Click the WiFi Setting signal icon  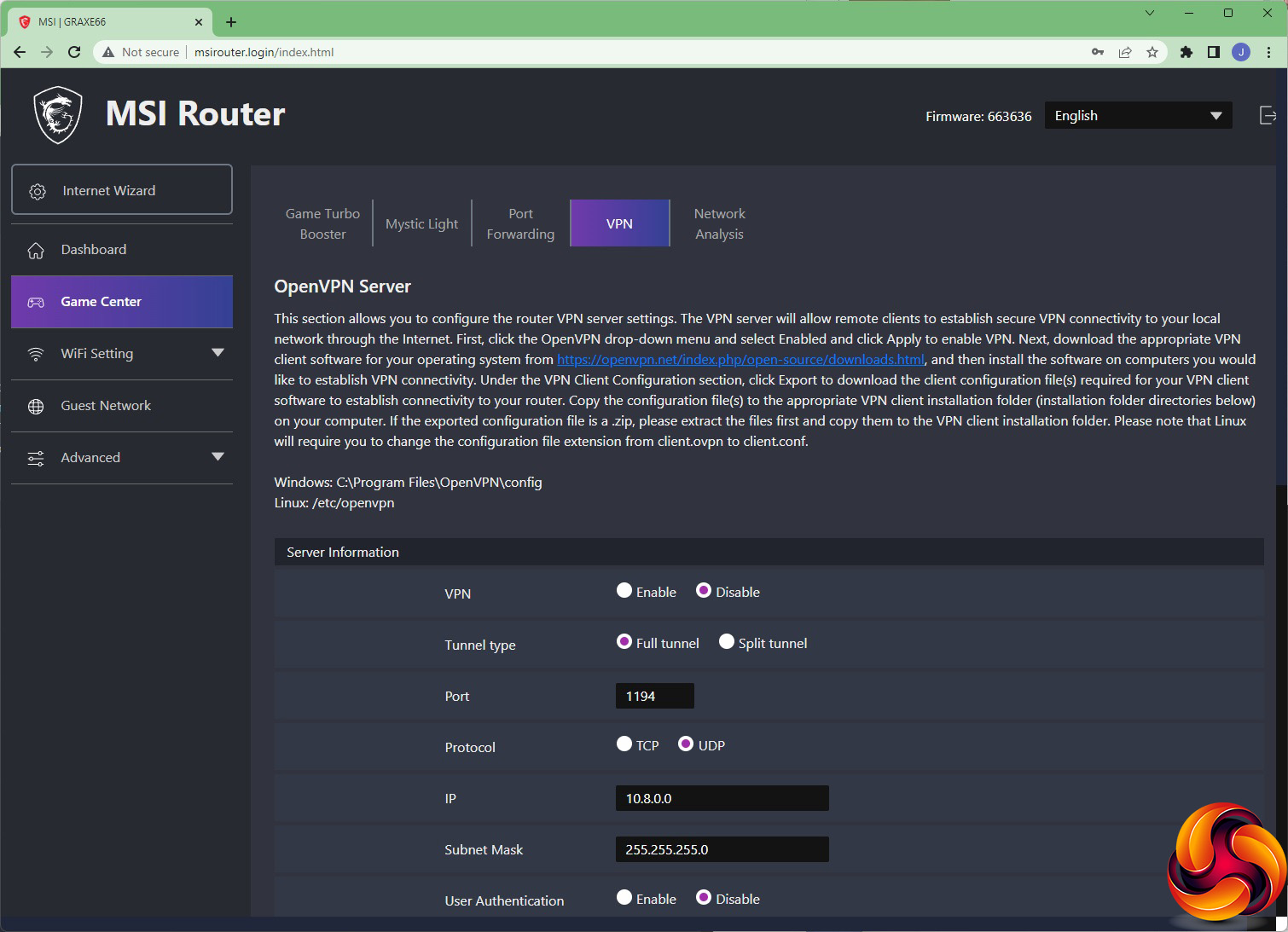pyautogui.click(x=36, y=354)
